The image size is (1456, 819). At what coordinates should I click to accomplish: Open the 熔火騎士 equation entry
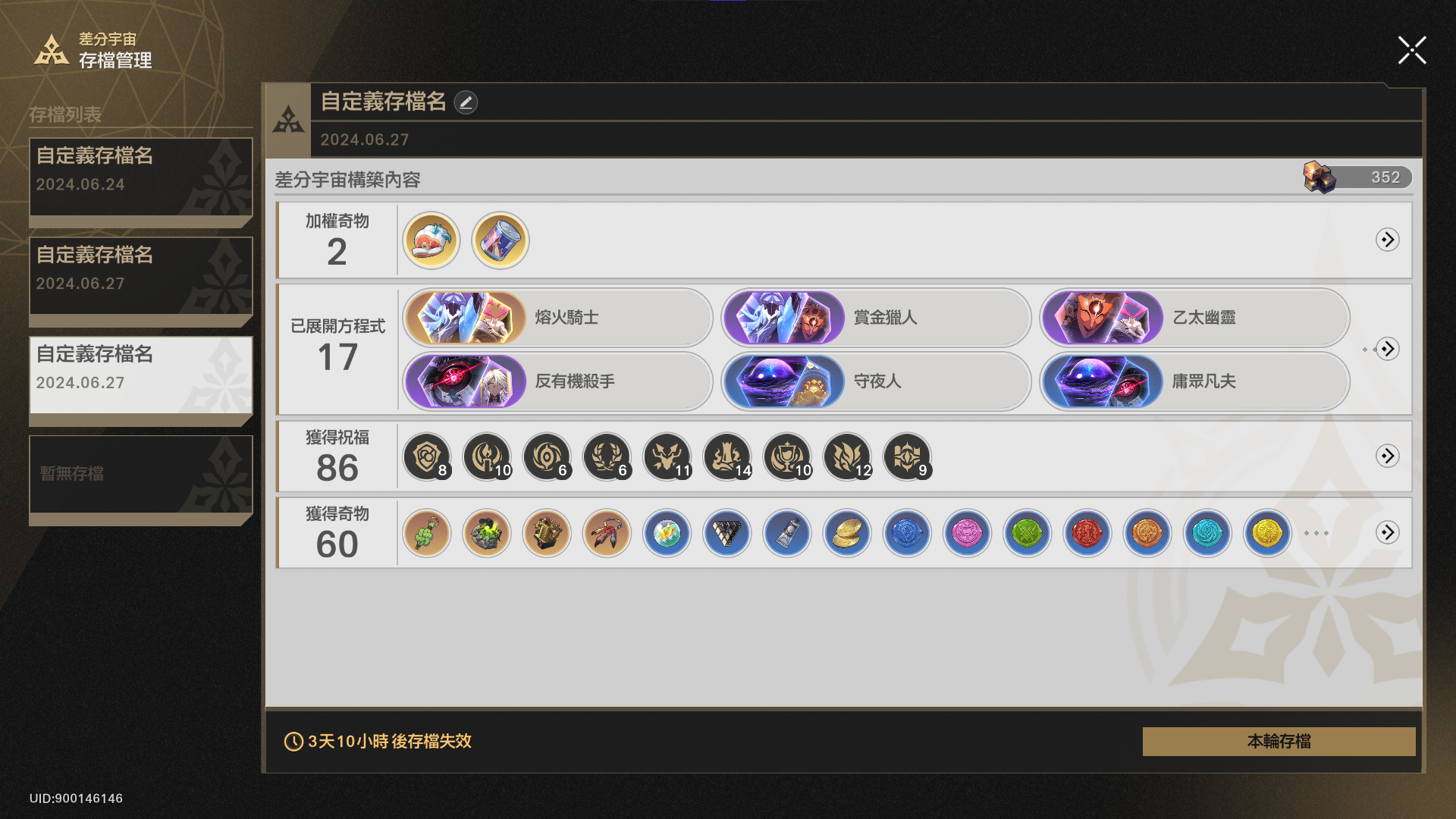557,318
